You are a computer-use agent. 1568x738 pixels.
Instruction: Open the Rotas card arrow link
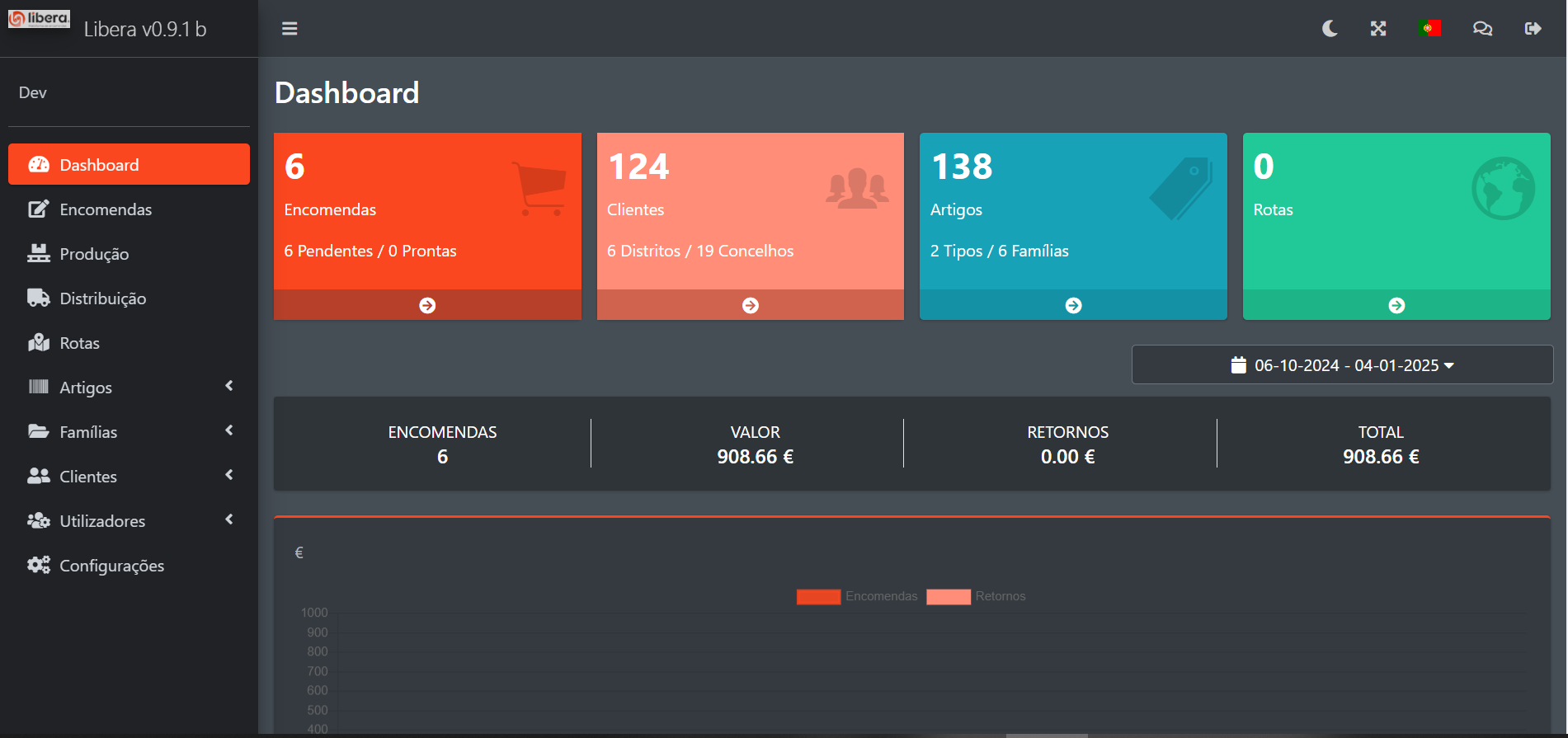tap(1396, 305)
